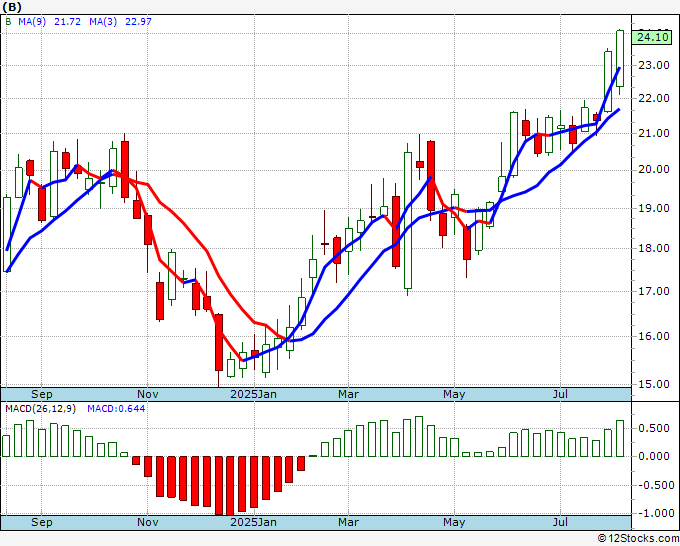The height and width of the screenshot is (546, 680).
Task: Click the small B symbol label before MA(9)
Action: [8, 22]
